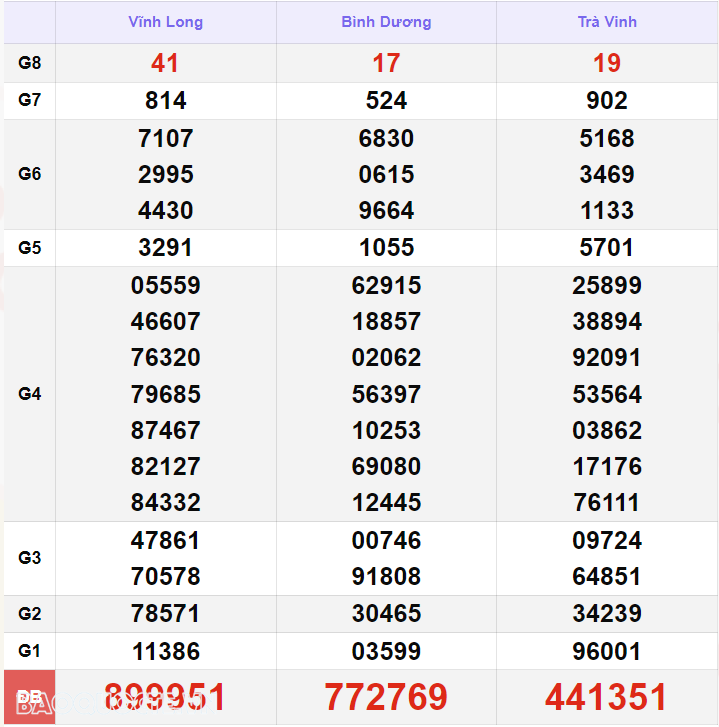
Task: Click Vĩnh Long G4 number 79685
Action: [165, 394]
